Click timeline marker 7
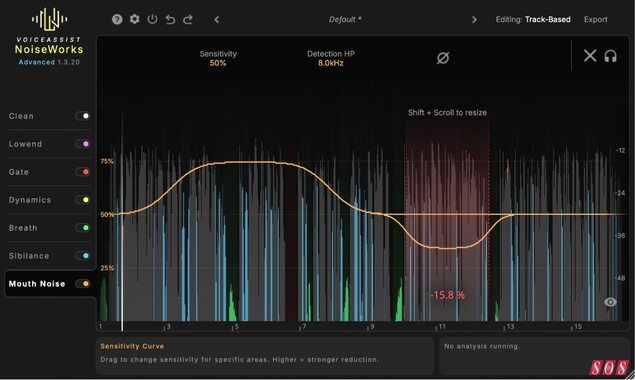The width and height of the screenshot is (635, 380). [304, 327]
